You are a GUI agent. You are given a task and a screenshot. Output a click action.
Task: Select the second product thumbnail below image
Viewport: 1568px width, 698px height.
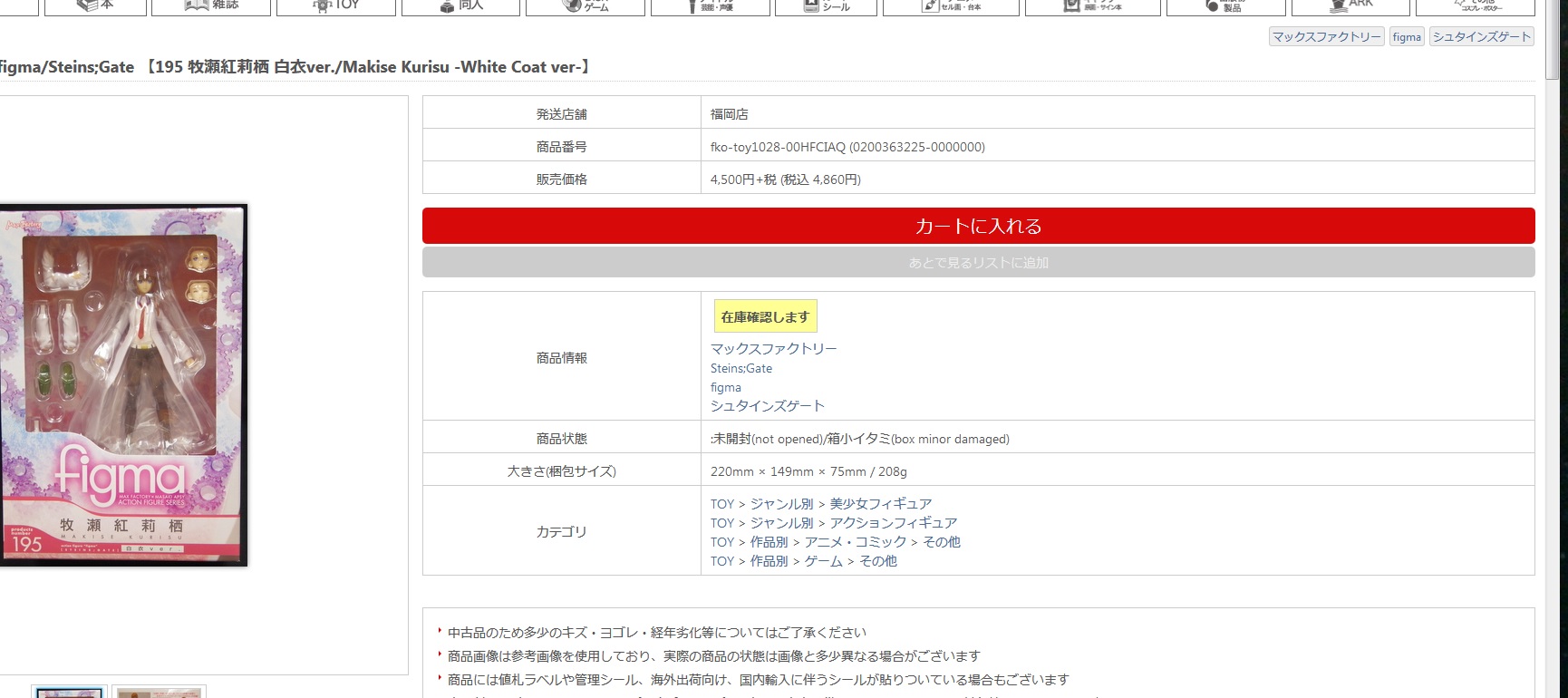coord(160,692)
